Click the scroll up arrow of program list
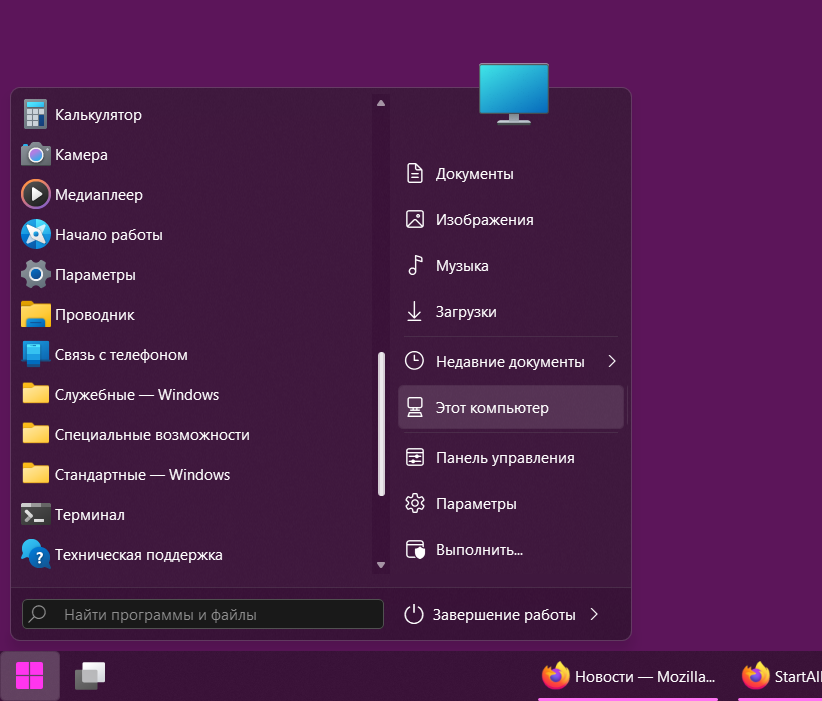Viewport: 822px width, 701px height. [381, 103]
